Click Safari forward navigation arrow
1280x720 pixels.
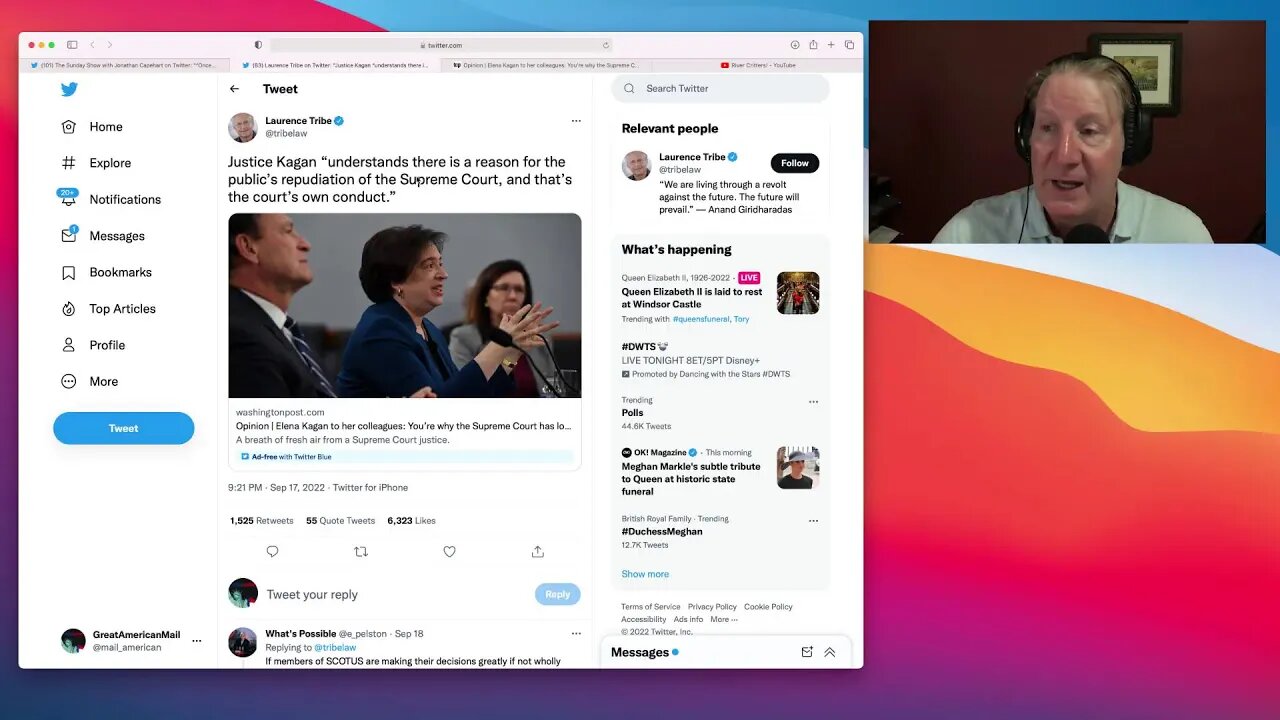pos(110,45)
